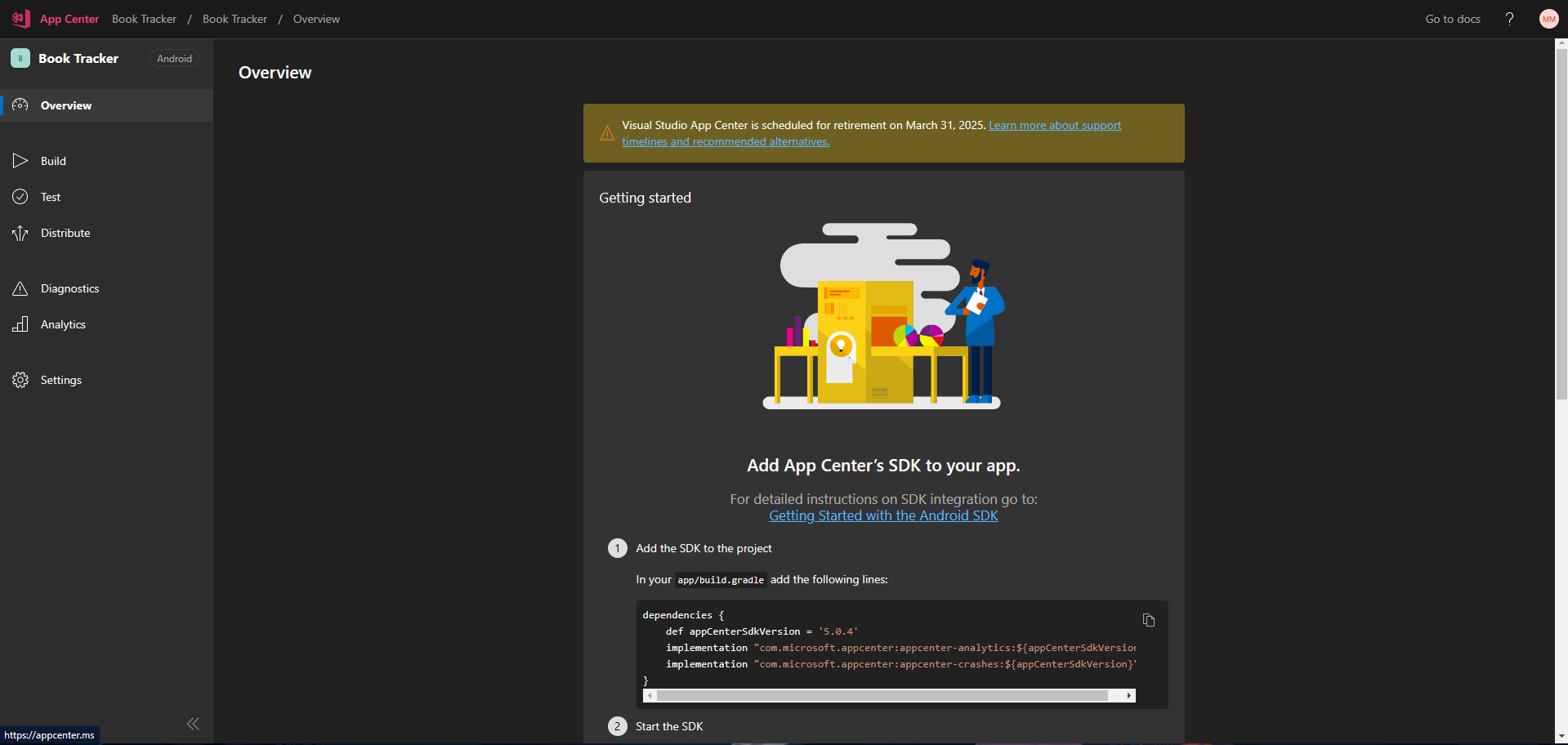Image resolution: width=1568 pixels, height=745 pixels.
Task: Open the Diagnostics section label
Action: point(70,288)
